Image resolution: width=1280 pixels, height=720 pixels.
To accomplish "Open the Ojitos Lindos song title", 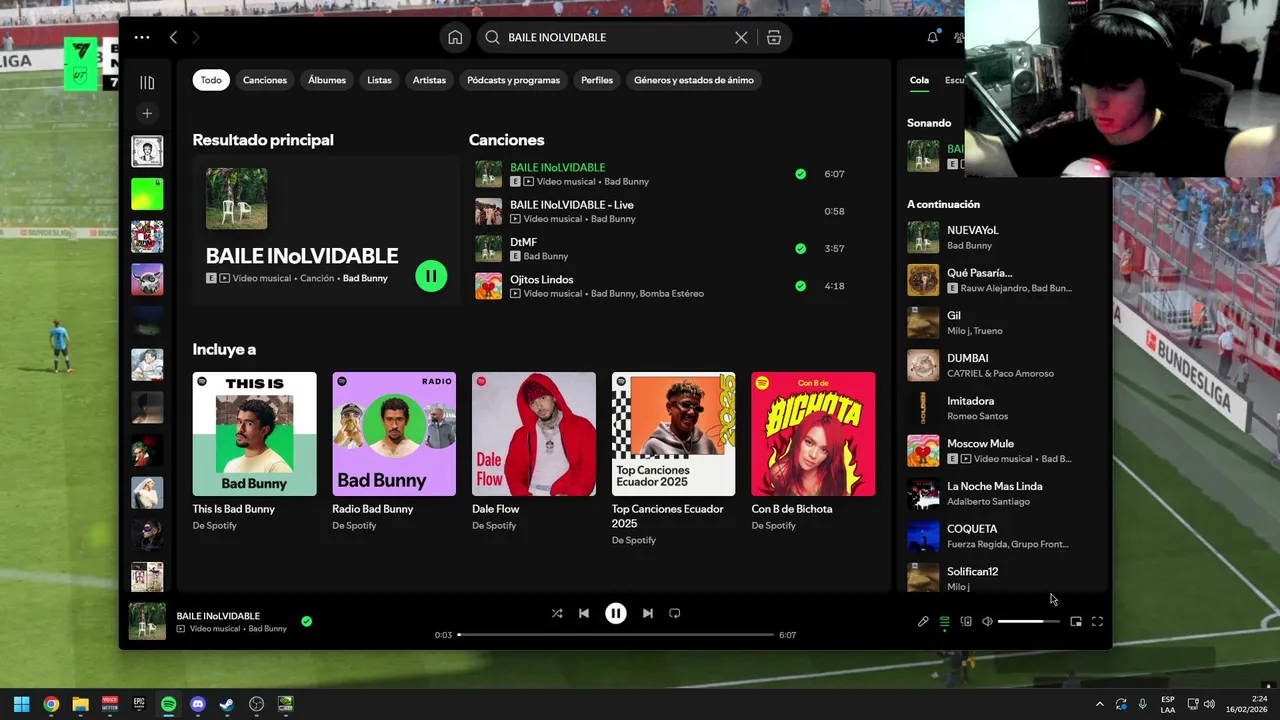I will [542, 280].
